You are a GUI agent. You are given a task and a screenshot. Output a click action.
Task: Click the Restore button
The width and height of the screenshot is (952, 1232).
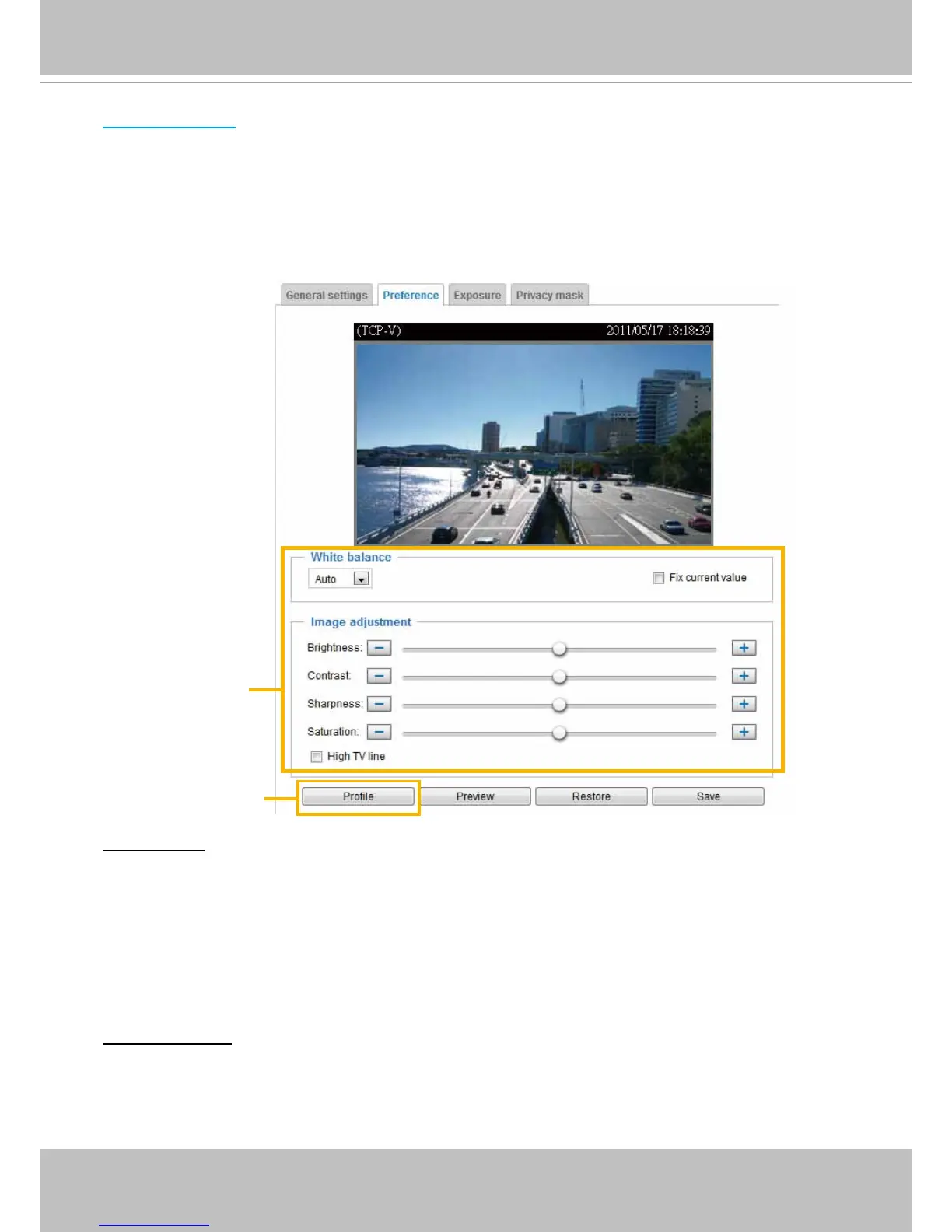pos(591,796)
